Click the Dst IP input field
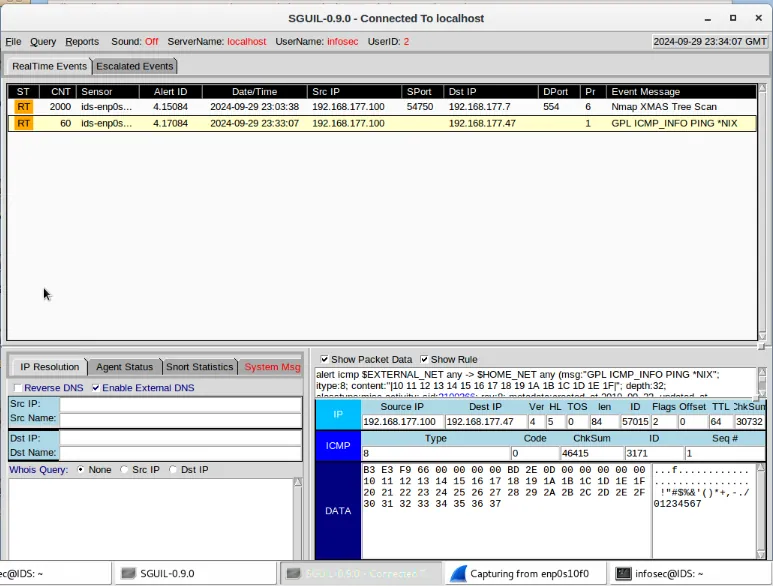Image resolution: width=773 pixels, height=586 pixels. pos(180,438)
